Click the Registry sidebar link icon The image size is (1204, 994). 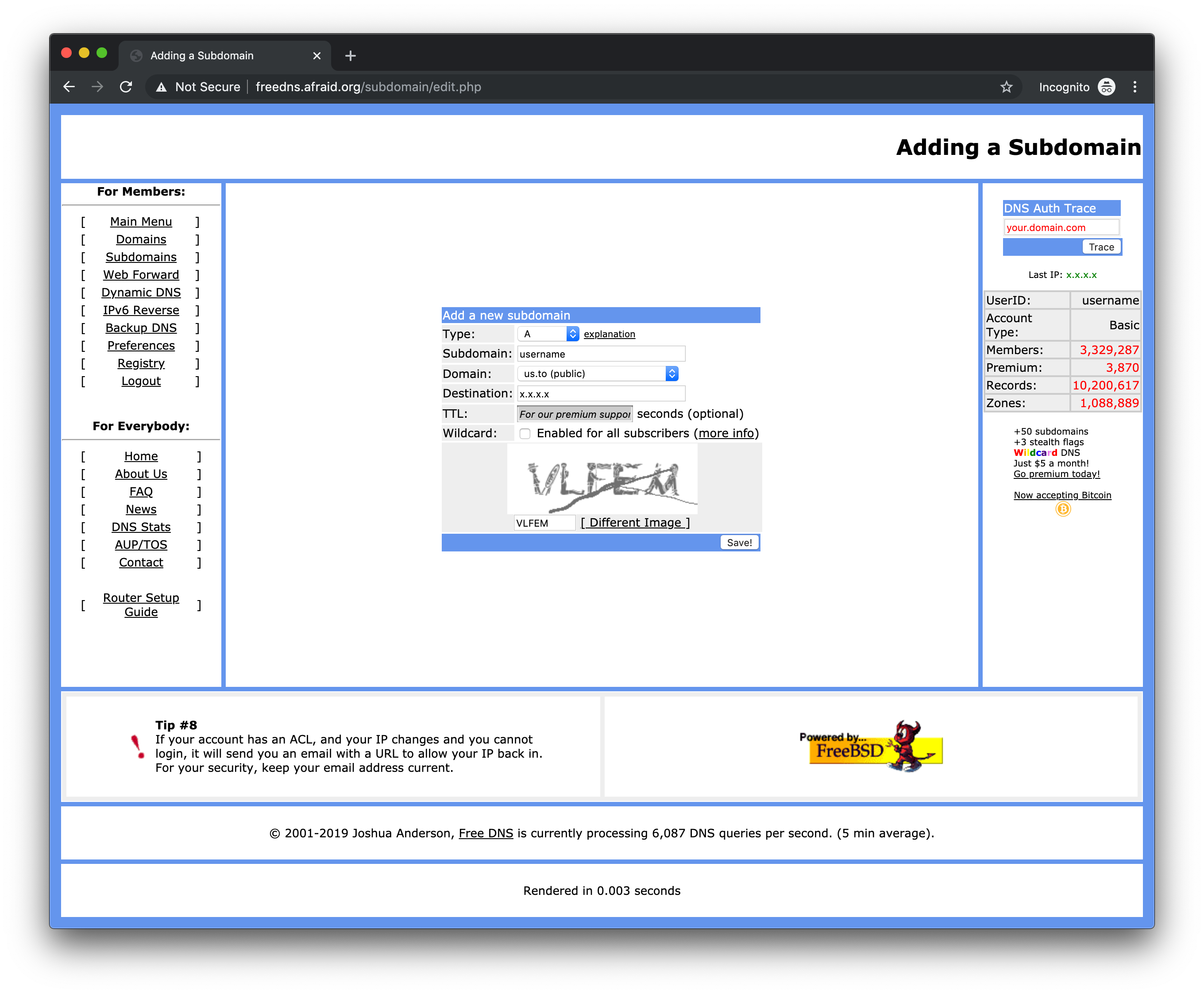coord(141,363)
